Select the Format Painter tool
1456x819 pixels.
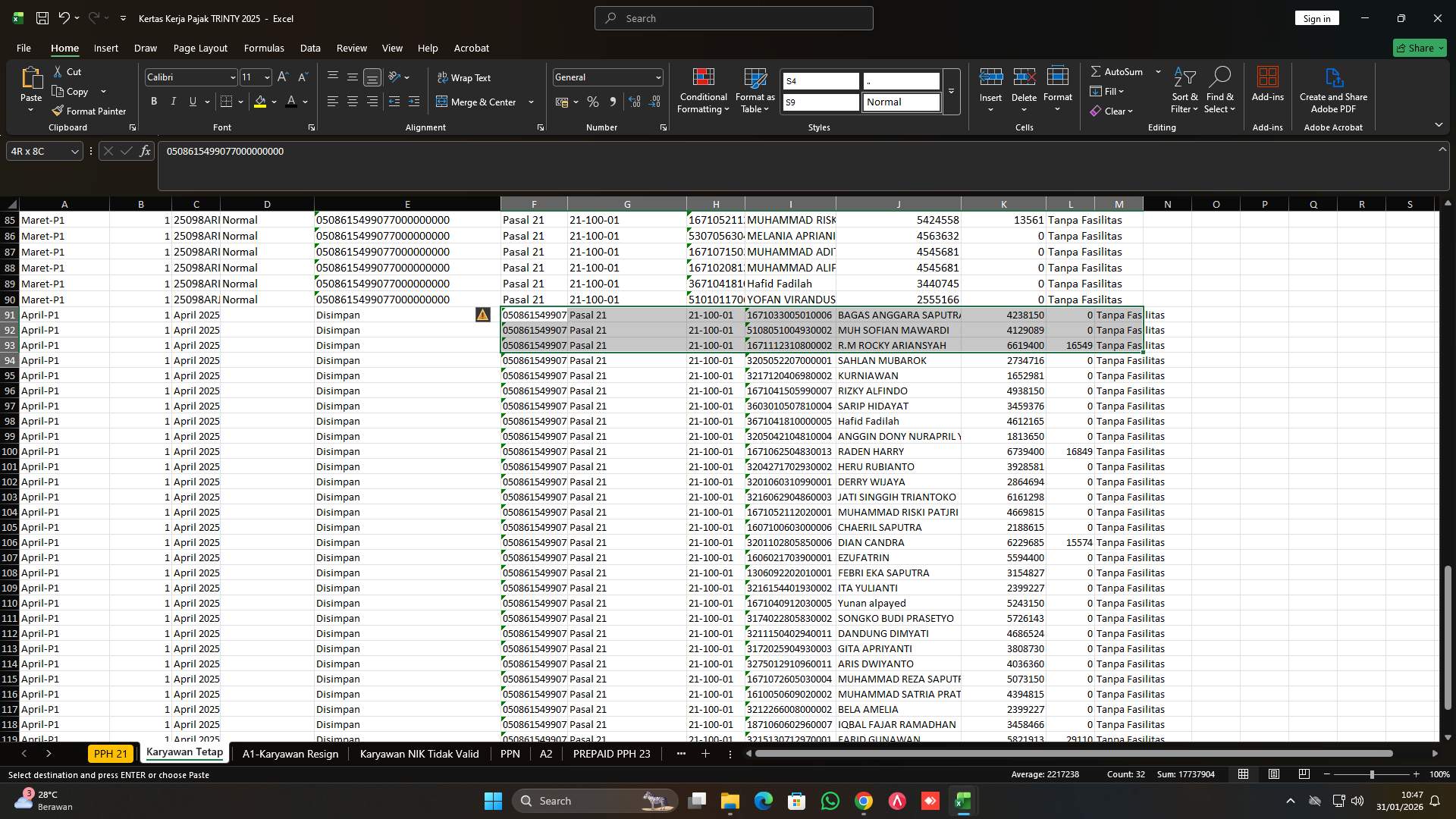point(89,111)
